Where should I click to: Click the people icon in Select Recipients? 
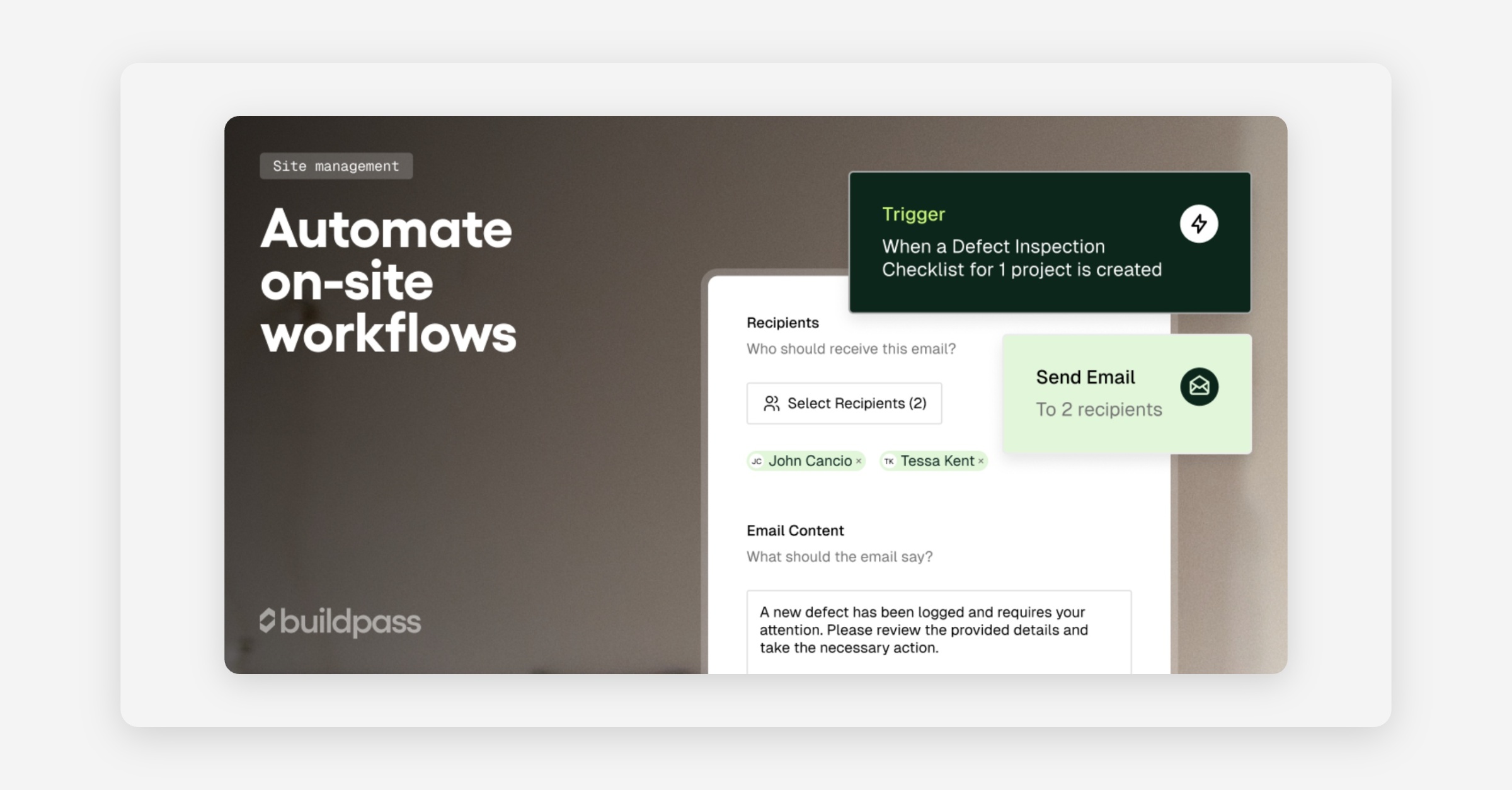pos(771,403)
